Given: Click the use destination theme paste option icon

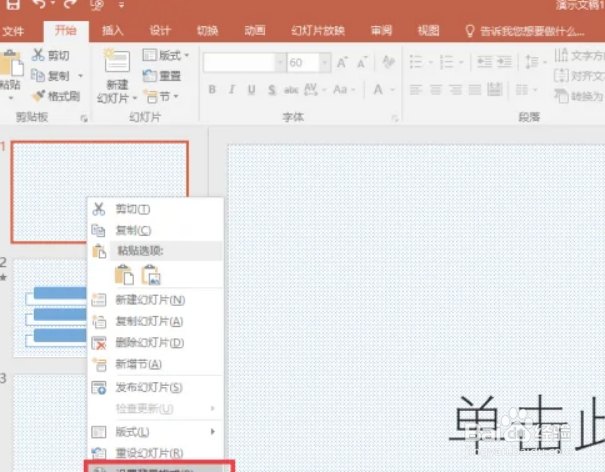Looking at the screenshot, I should coord(124,275).
